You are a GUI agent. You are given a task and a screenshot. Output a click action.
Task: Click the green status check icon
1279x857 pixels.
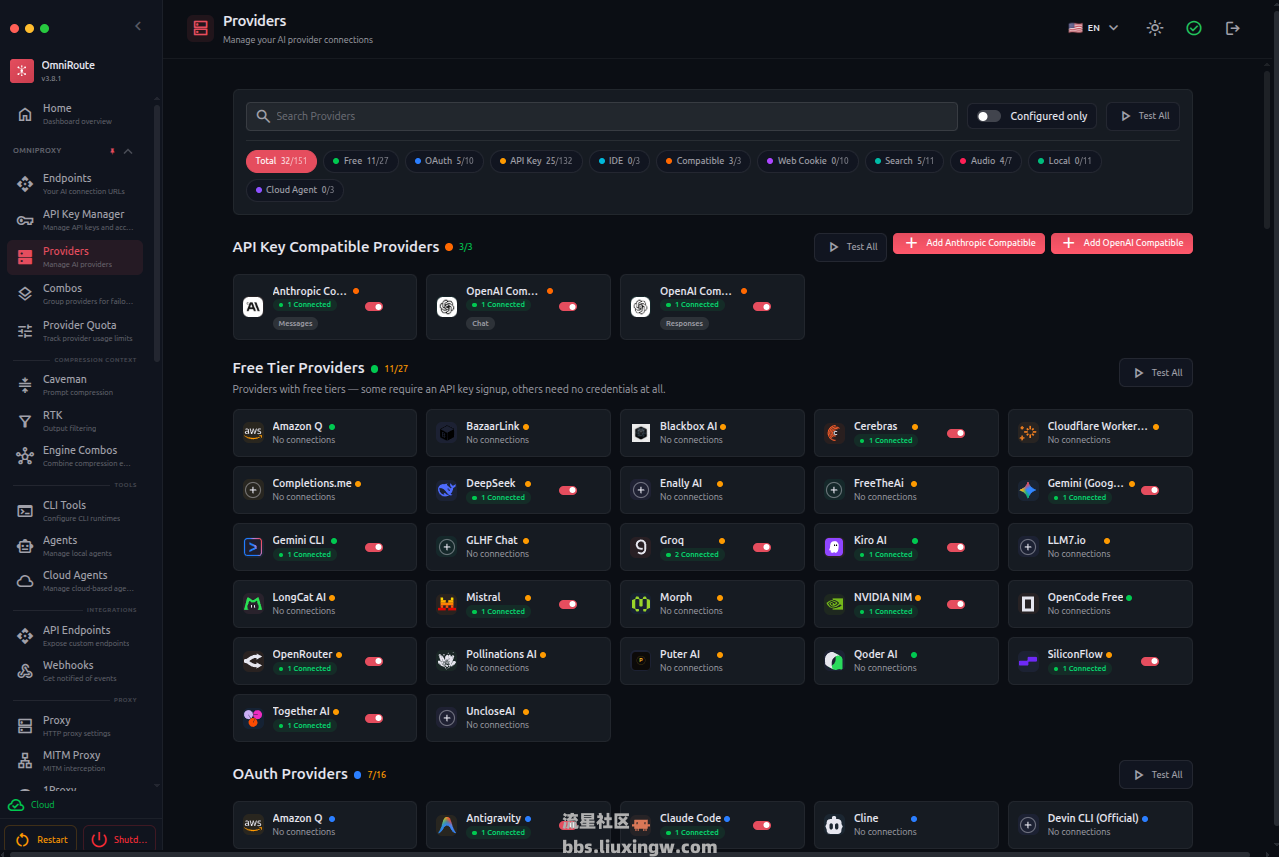click(x=1194, y=28)
